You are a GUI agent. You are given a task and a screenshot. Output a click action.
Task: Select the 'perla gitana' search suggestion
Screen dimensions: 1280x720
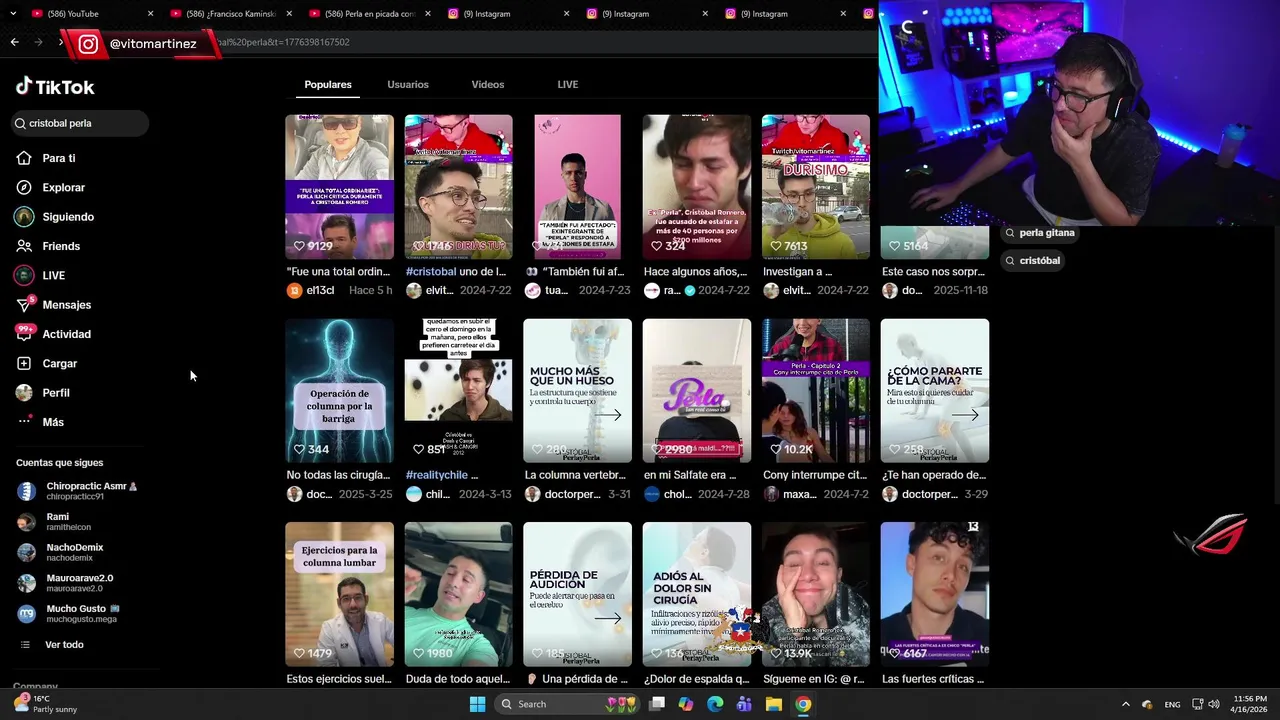point(1040,233)
